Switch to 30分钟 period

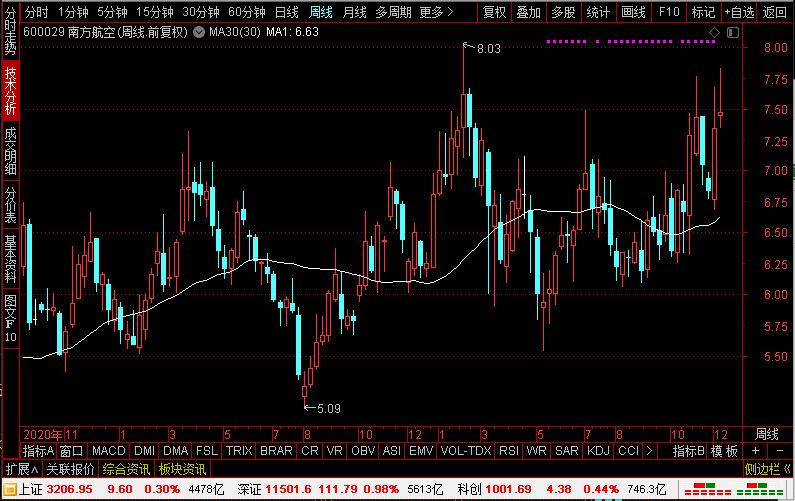201,12
